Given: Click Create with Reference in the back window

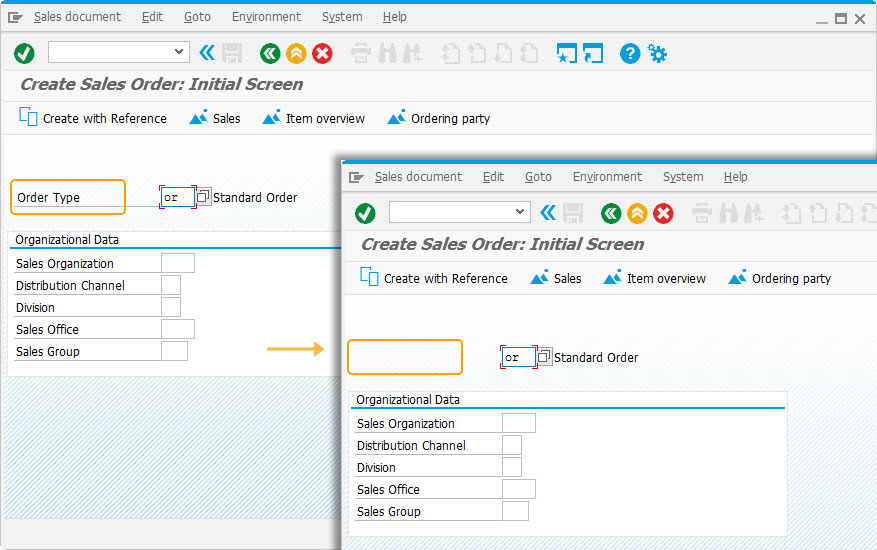Looking at the screenshot, I should (x=93, y=118).
